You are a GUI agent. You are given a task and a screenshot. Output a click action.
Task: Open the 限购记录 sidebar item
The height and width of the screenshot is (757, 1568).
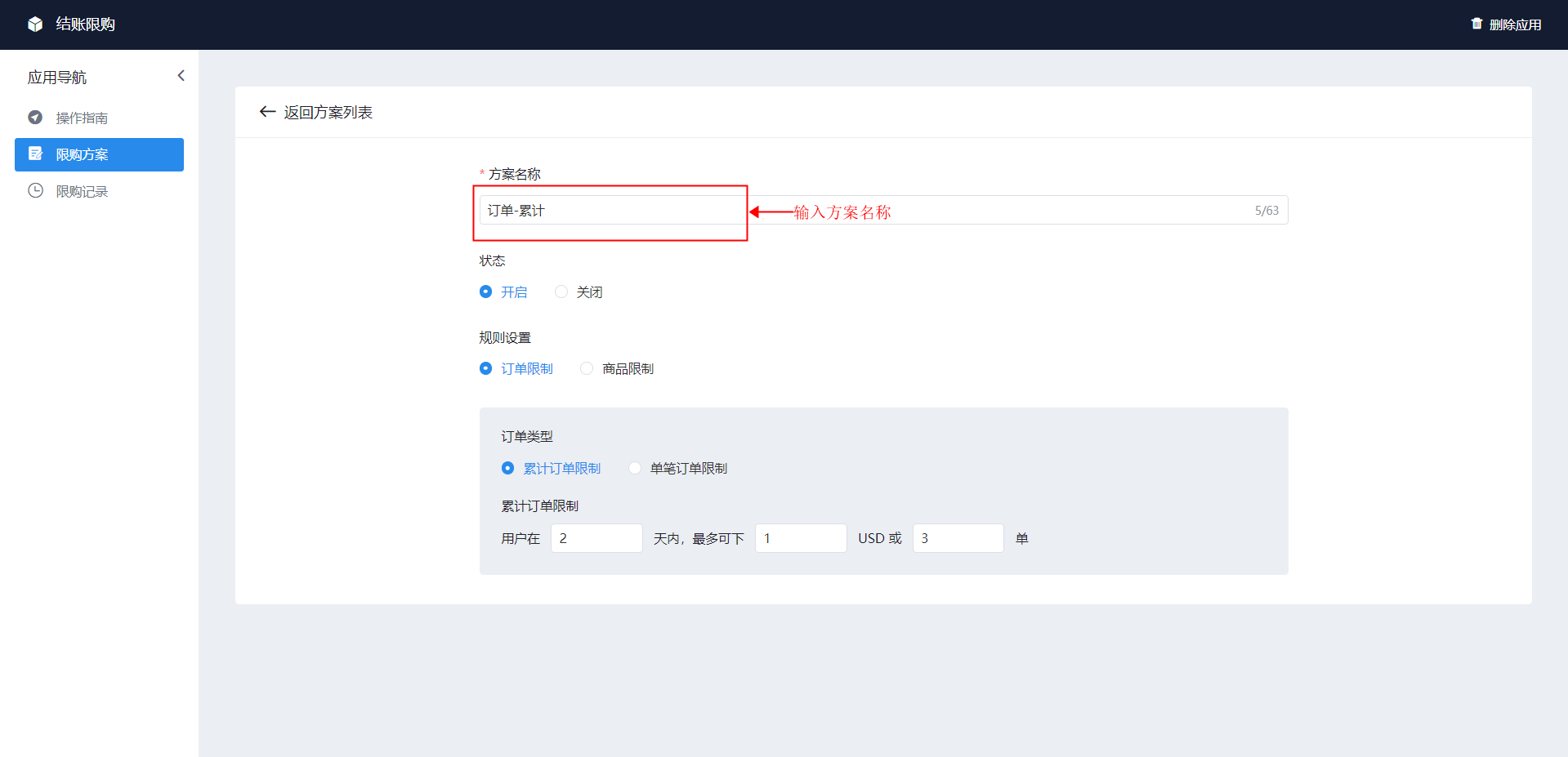point(99,191)
